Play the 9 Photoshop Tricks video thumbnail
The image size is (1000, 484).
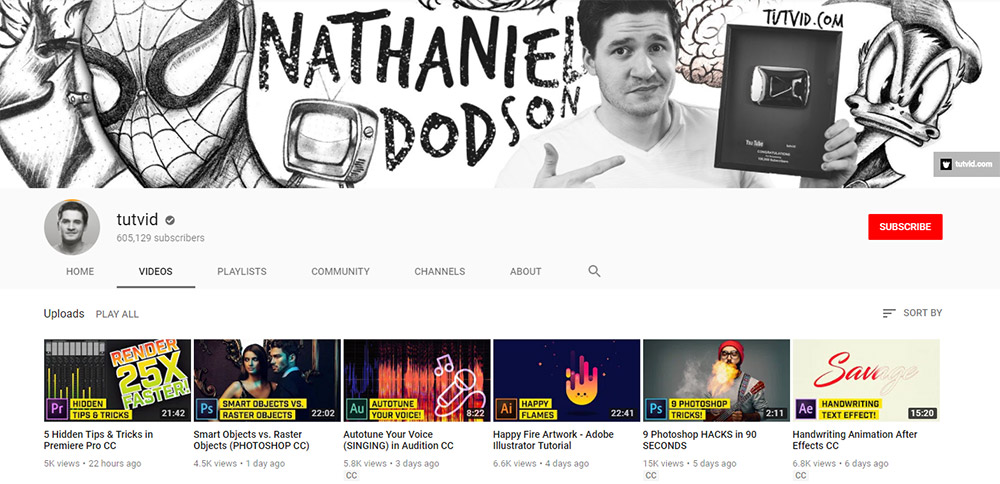(x=716, y=380)
